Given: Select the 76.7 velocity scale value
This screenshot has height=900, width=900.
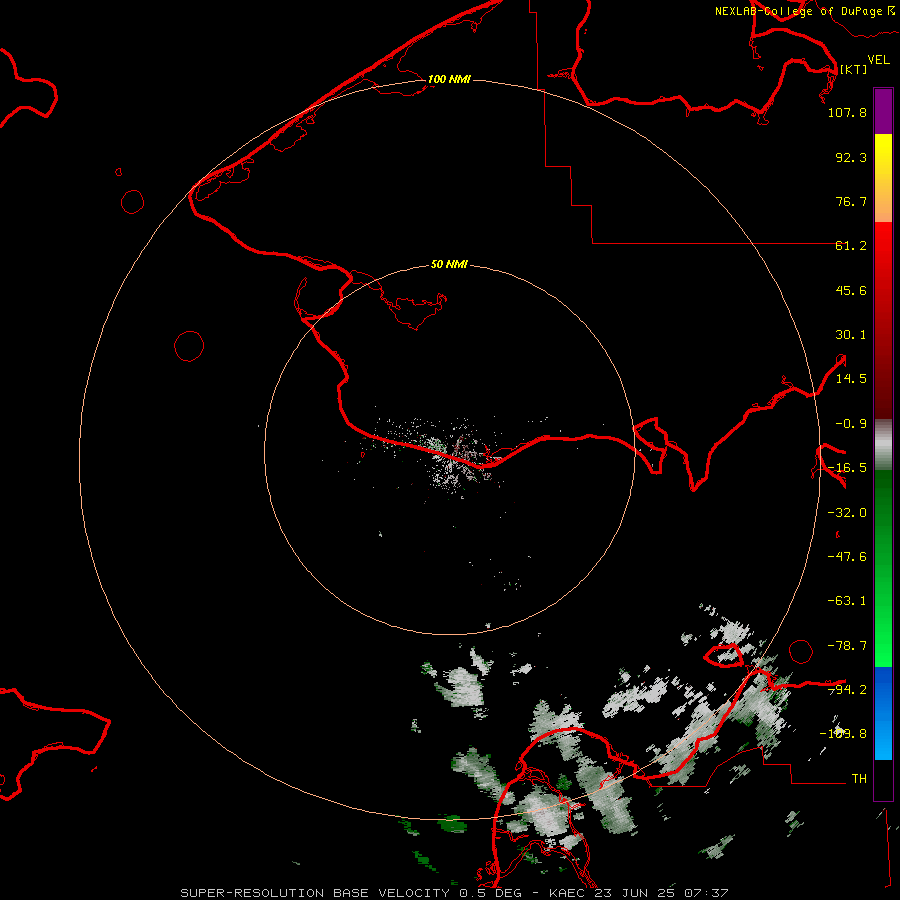Looking at the screenshot, I should click(x=851, y=201).
